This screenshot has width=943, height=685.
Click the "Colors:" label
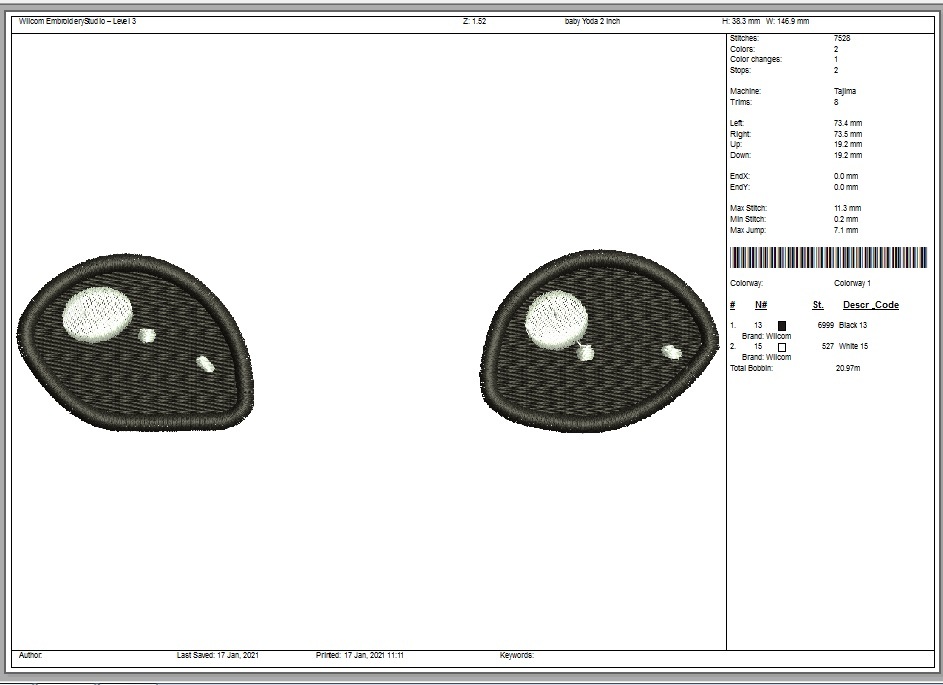tap(742, 49)
